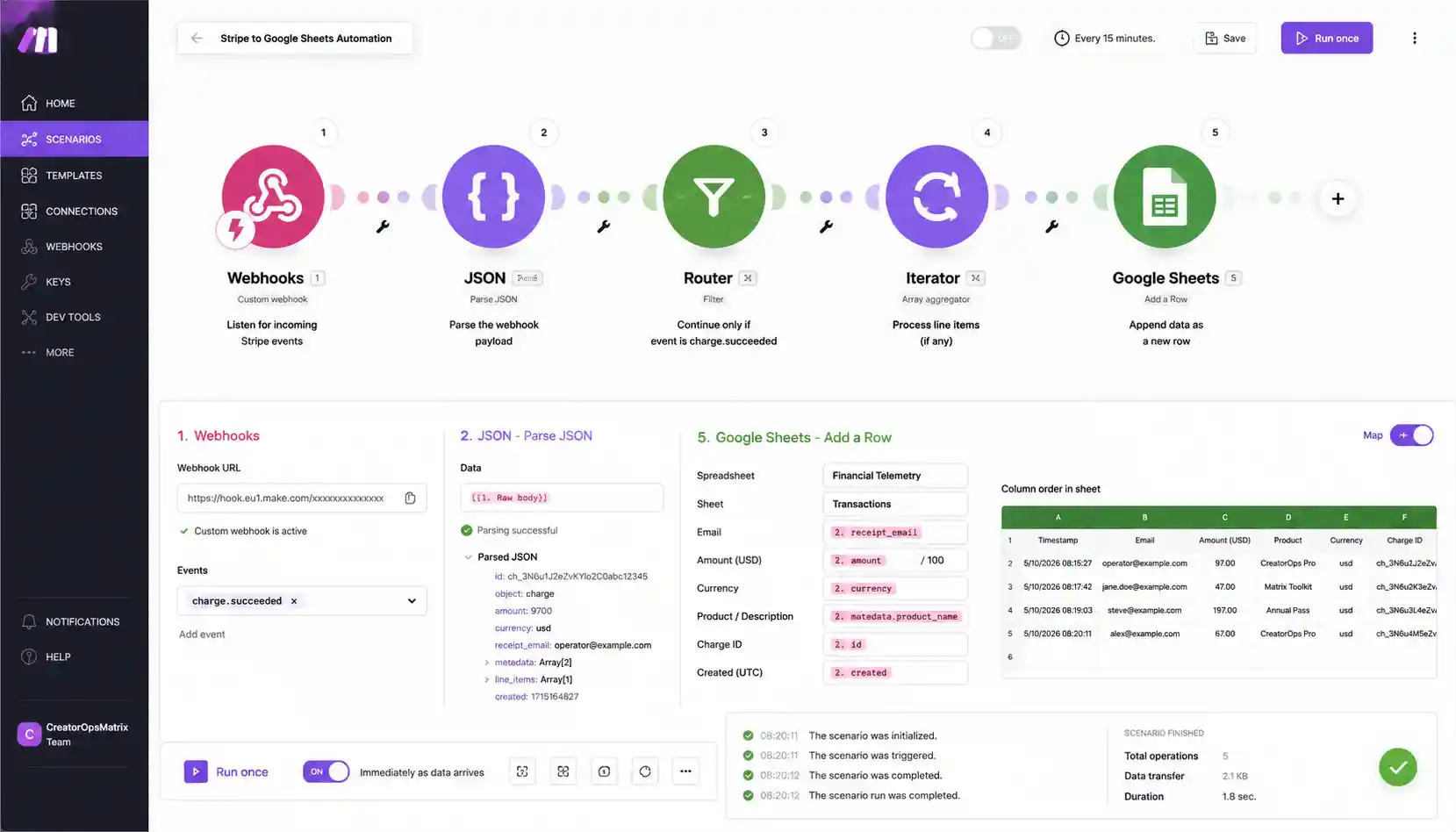Click wrench between Webhooks and JSON
Screen dimensions: 1456x832
383,226
